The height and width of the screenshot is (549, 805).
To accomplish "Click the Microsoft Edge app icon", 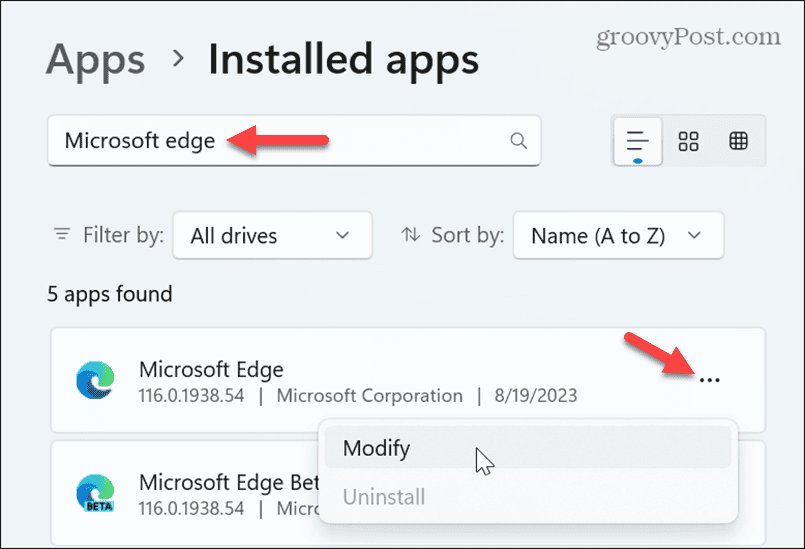I will (95, 380).
